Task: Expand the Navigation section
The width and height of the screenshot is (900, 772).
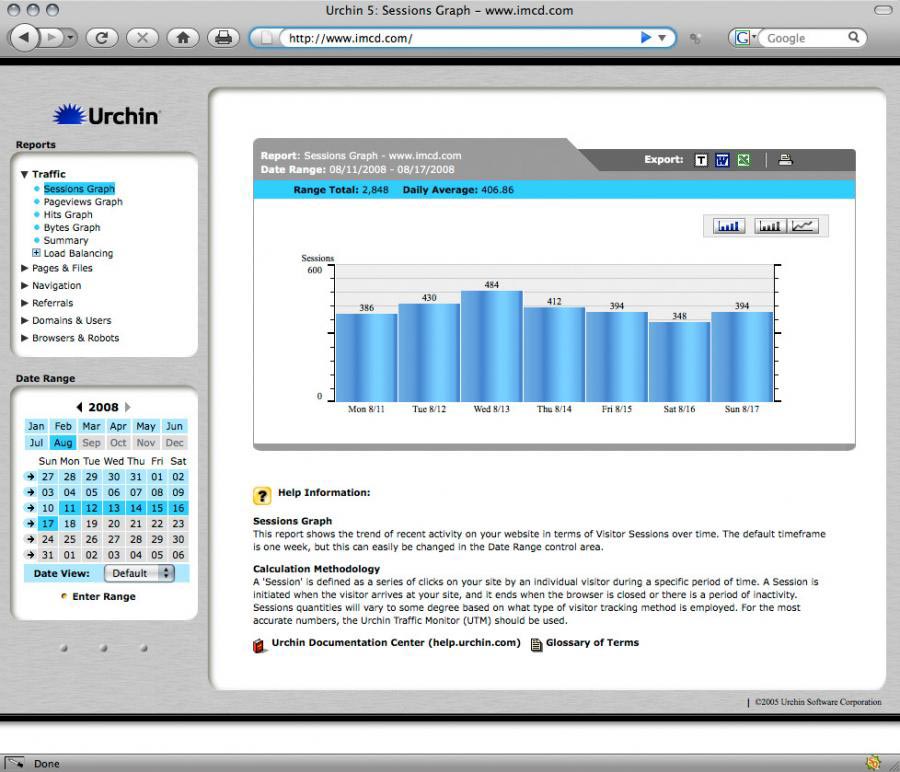Action: (25, 285)
